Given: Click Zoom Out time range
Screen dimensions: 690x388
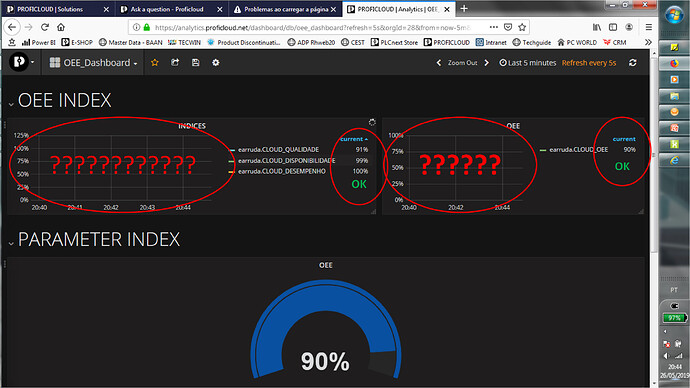Looking at the screenshot, I should pos(462,63).
